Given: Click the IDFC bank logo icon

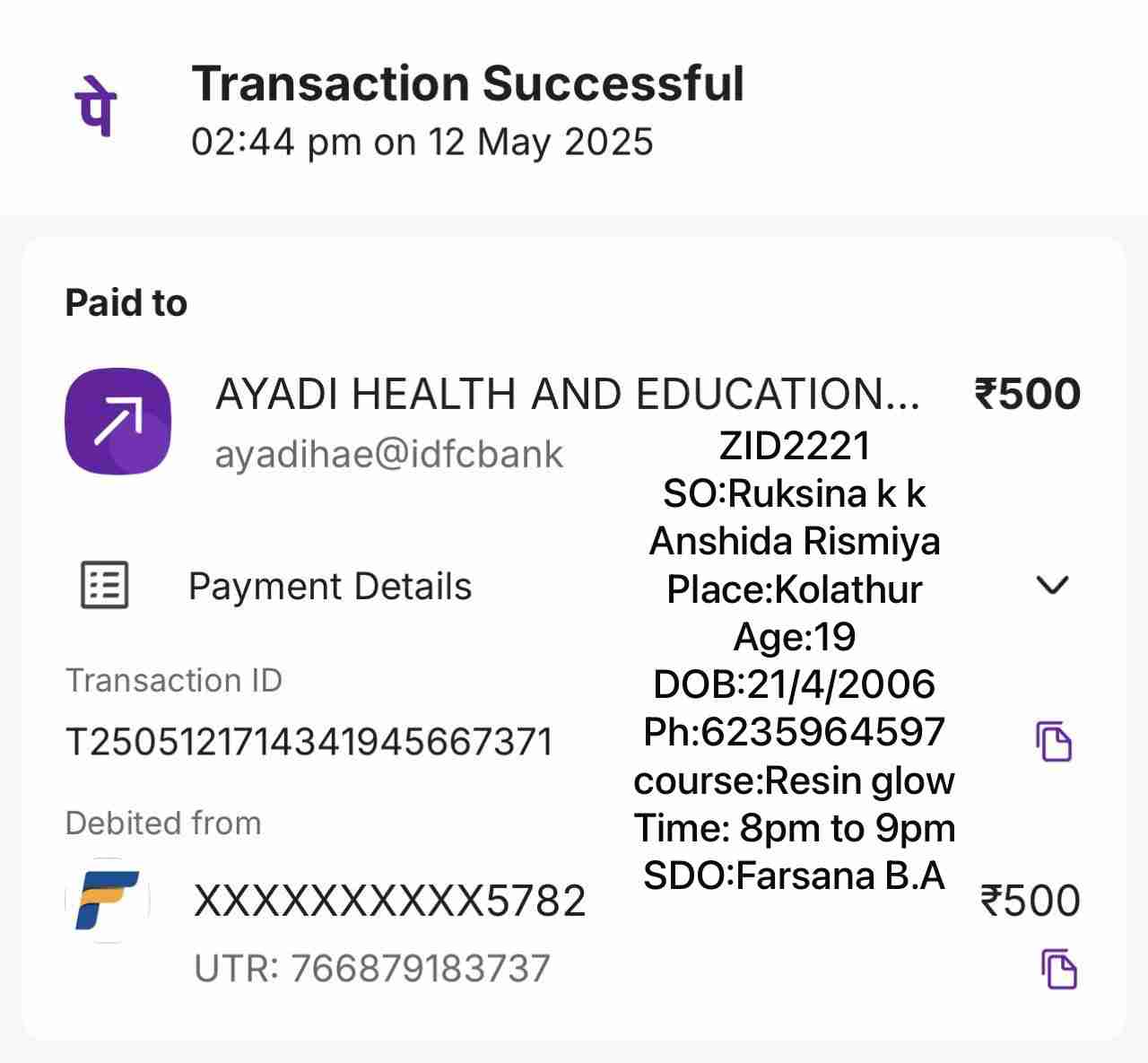Looking at the screenshot, I should [x=107, y=901].
